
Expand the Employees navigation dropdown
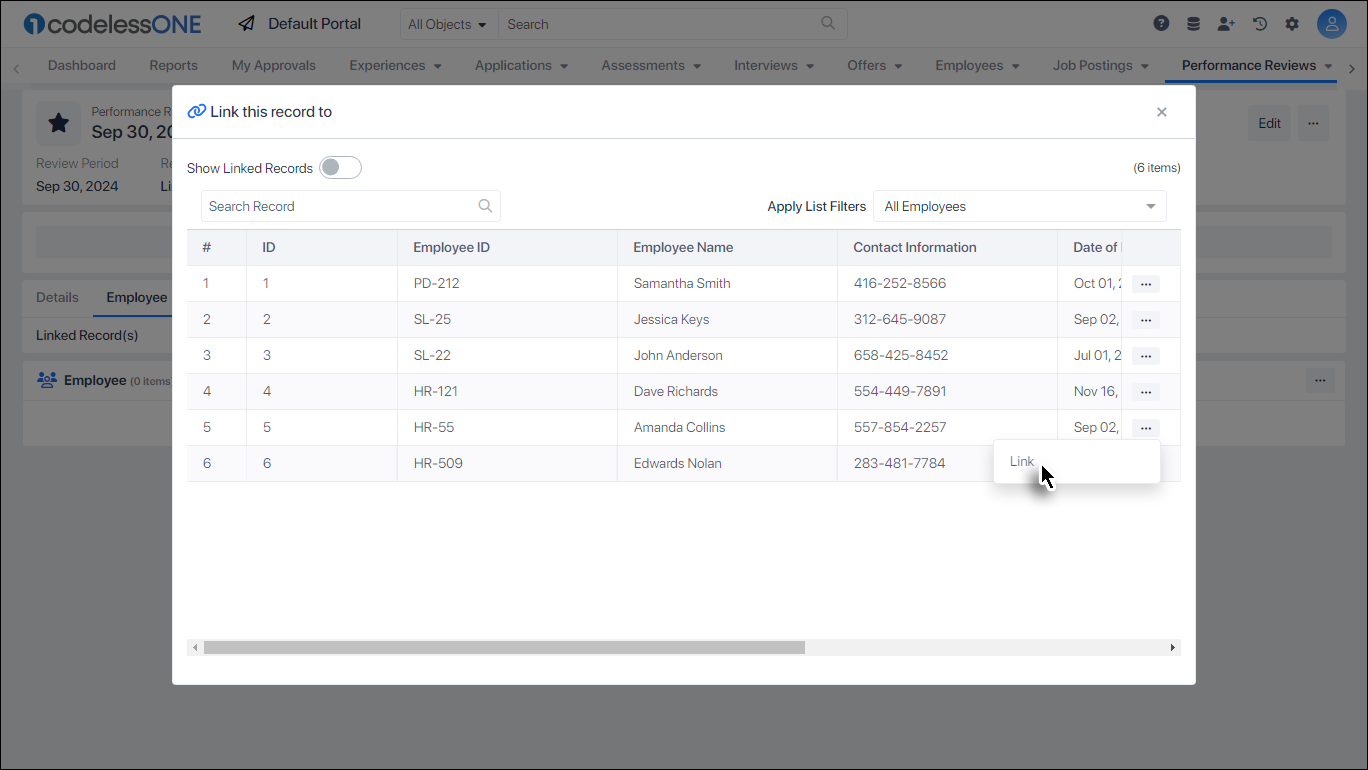pyautogui.click(x=977, y=65)
